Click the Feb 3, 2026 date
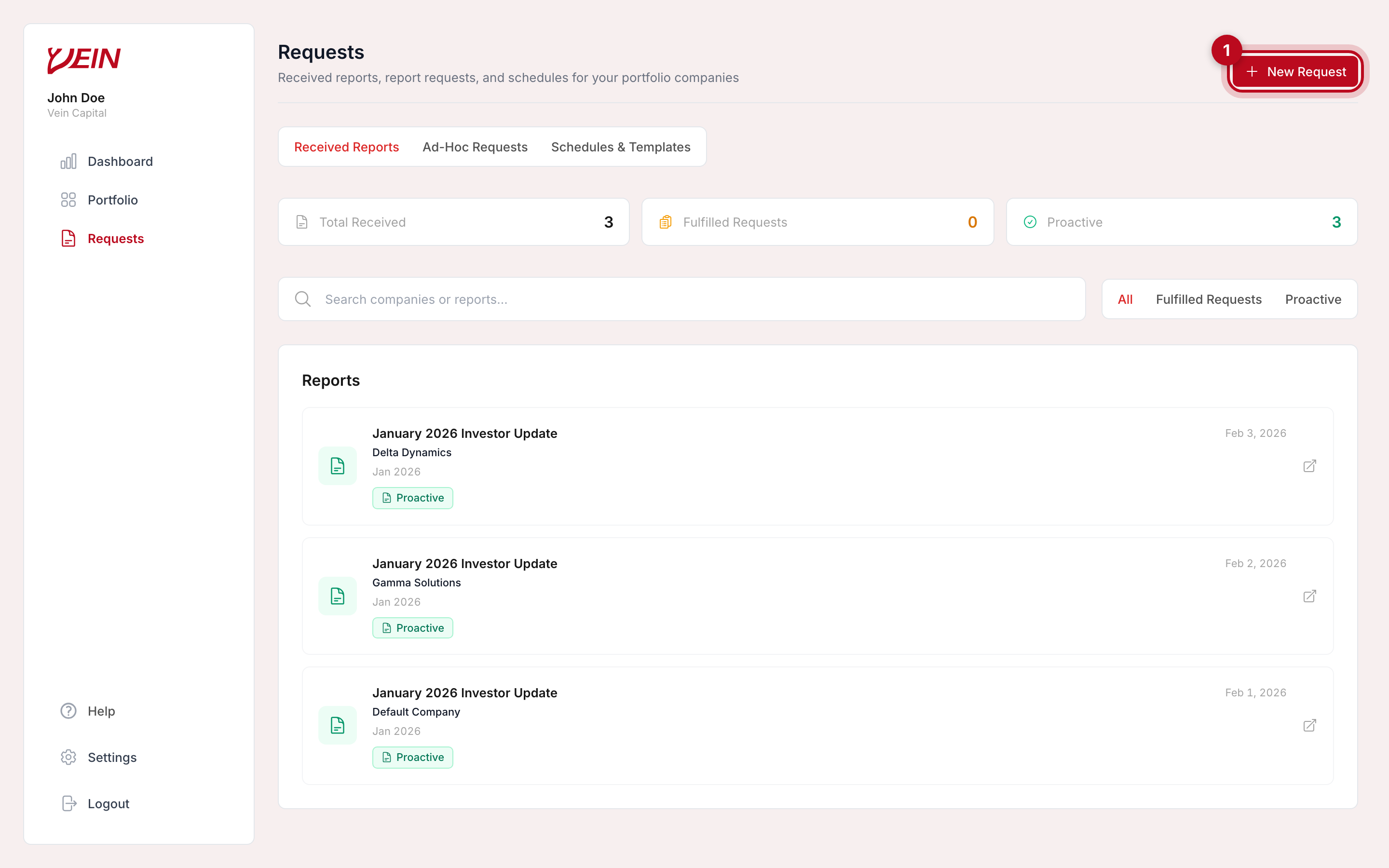 (1255, 433)
